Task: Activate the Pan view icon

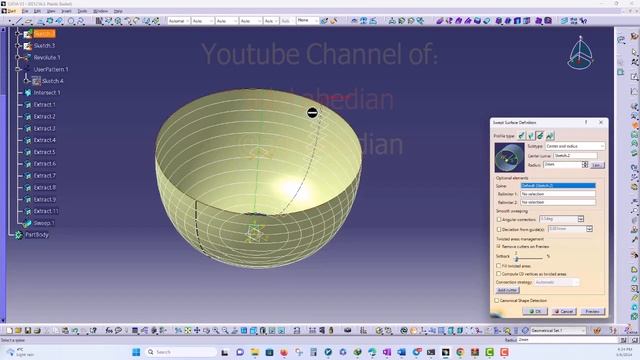Action: click(197, 331)
